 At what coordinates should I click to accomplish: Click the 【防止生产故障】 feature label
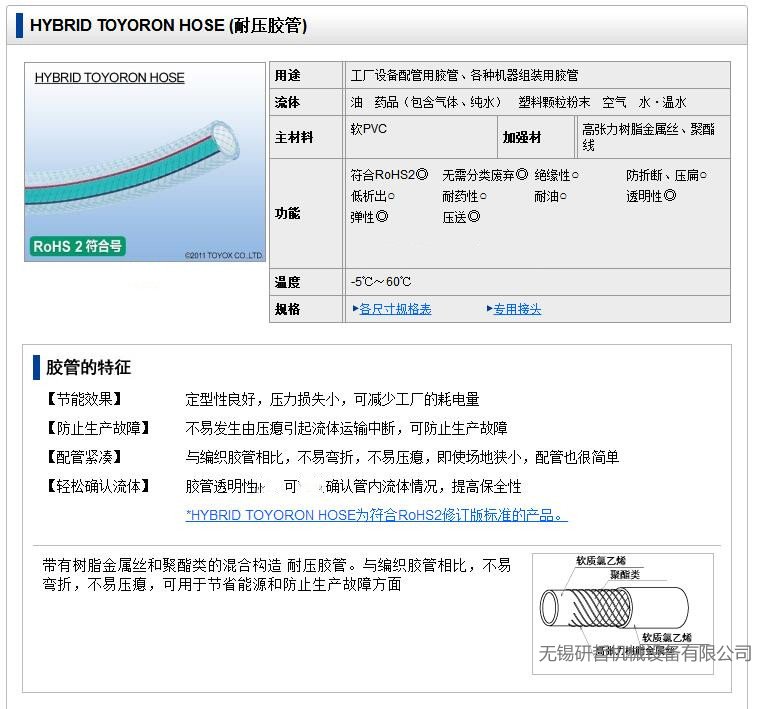click(x=98, y=428)
